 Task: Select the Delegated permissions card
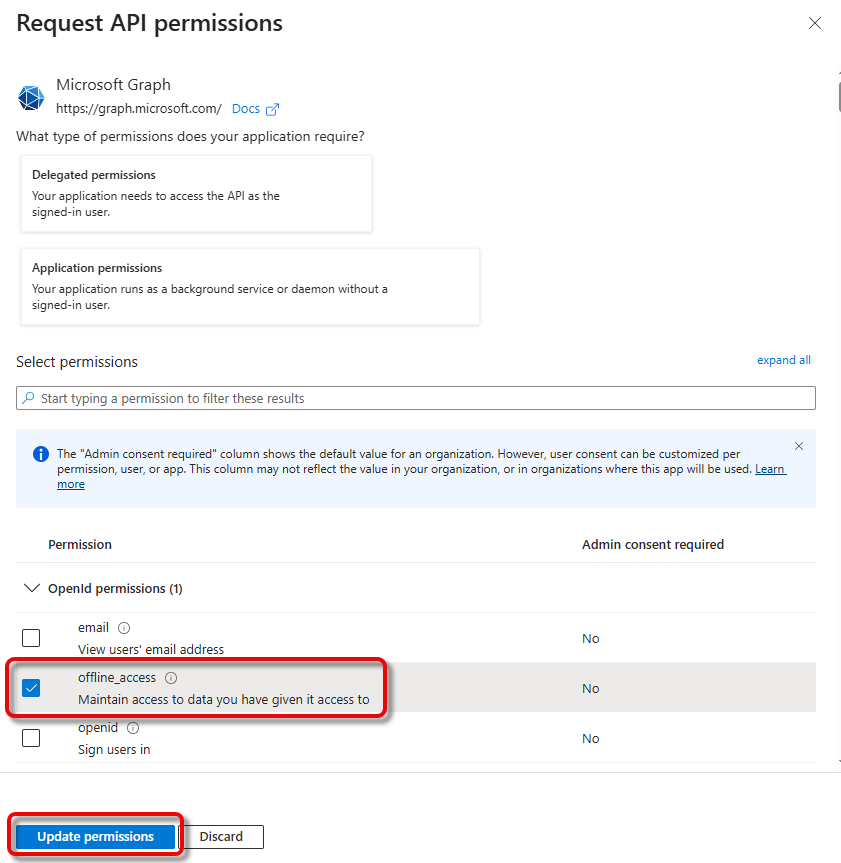[196, 193]
